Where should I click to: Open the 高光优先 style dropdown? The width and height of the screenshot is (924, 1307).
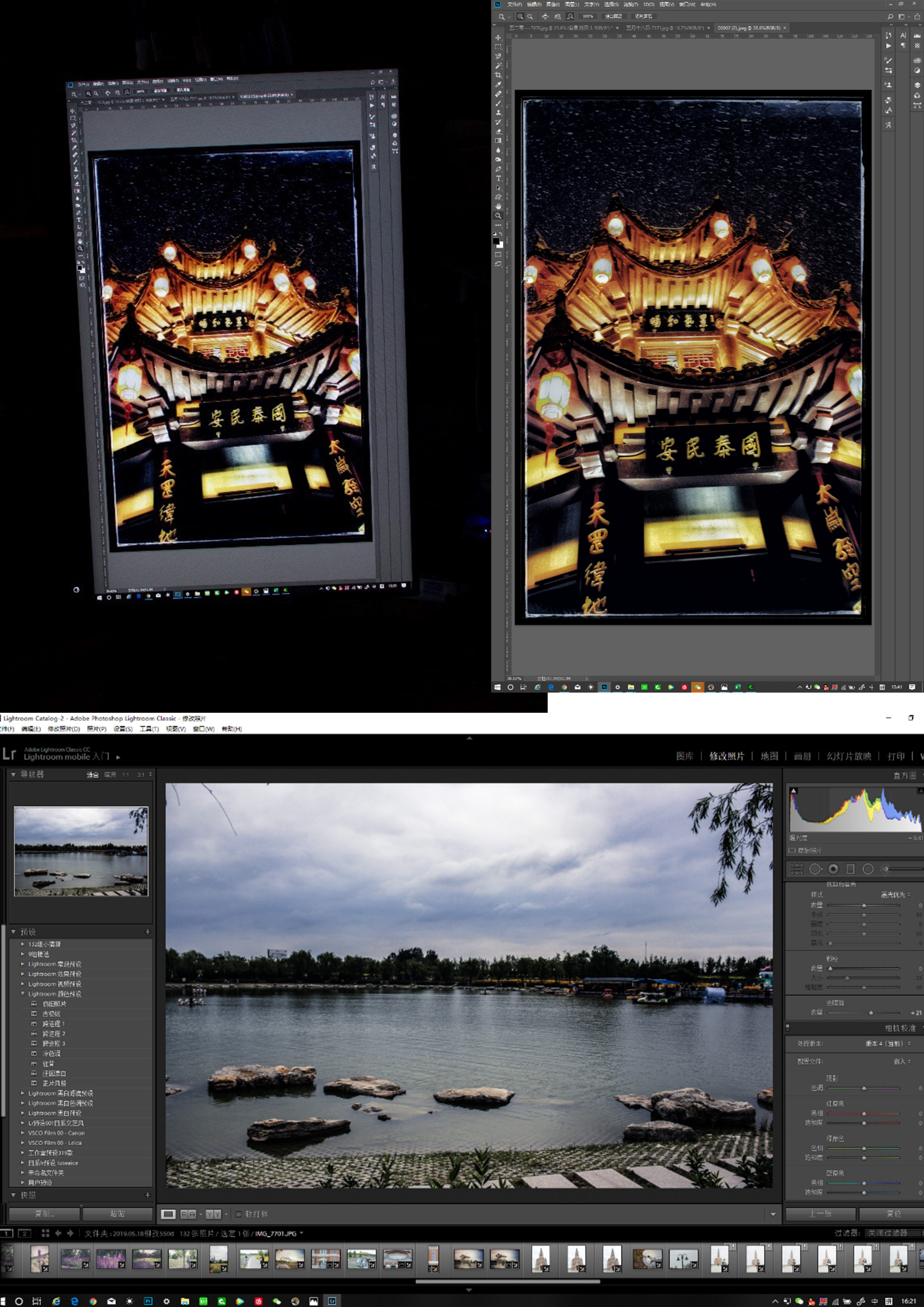[x=896, y=895]
